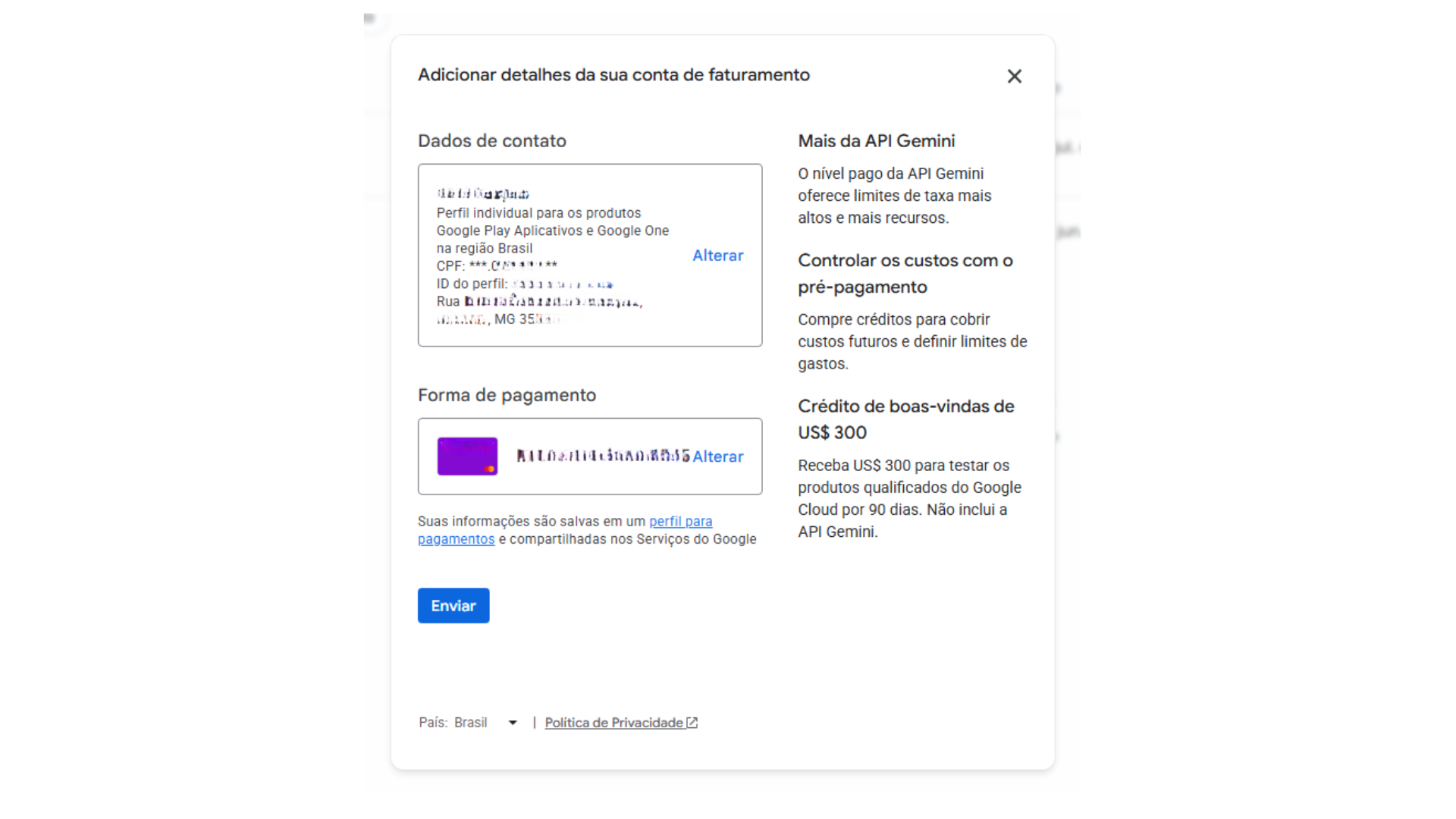Click 'Controlar os custos com o pré-pagamento' heading
This screenshot has height=819, width=1456.
(905, 274)
